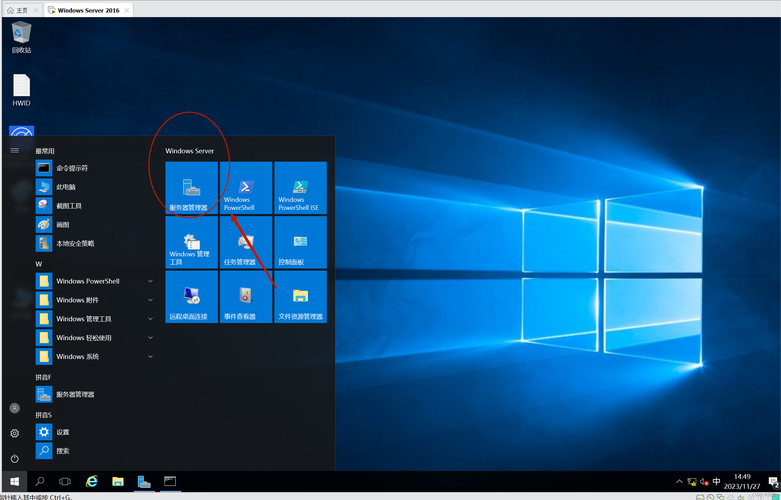Viewport: 781px width, 500px height.
Task: Open File Explorer from the taskbar
Action: tap(118, 482)
